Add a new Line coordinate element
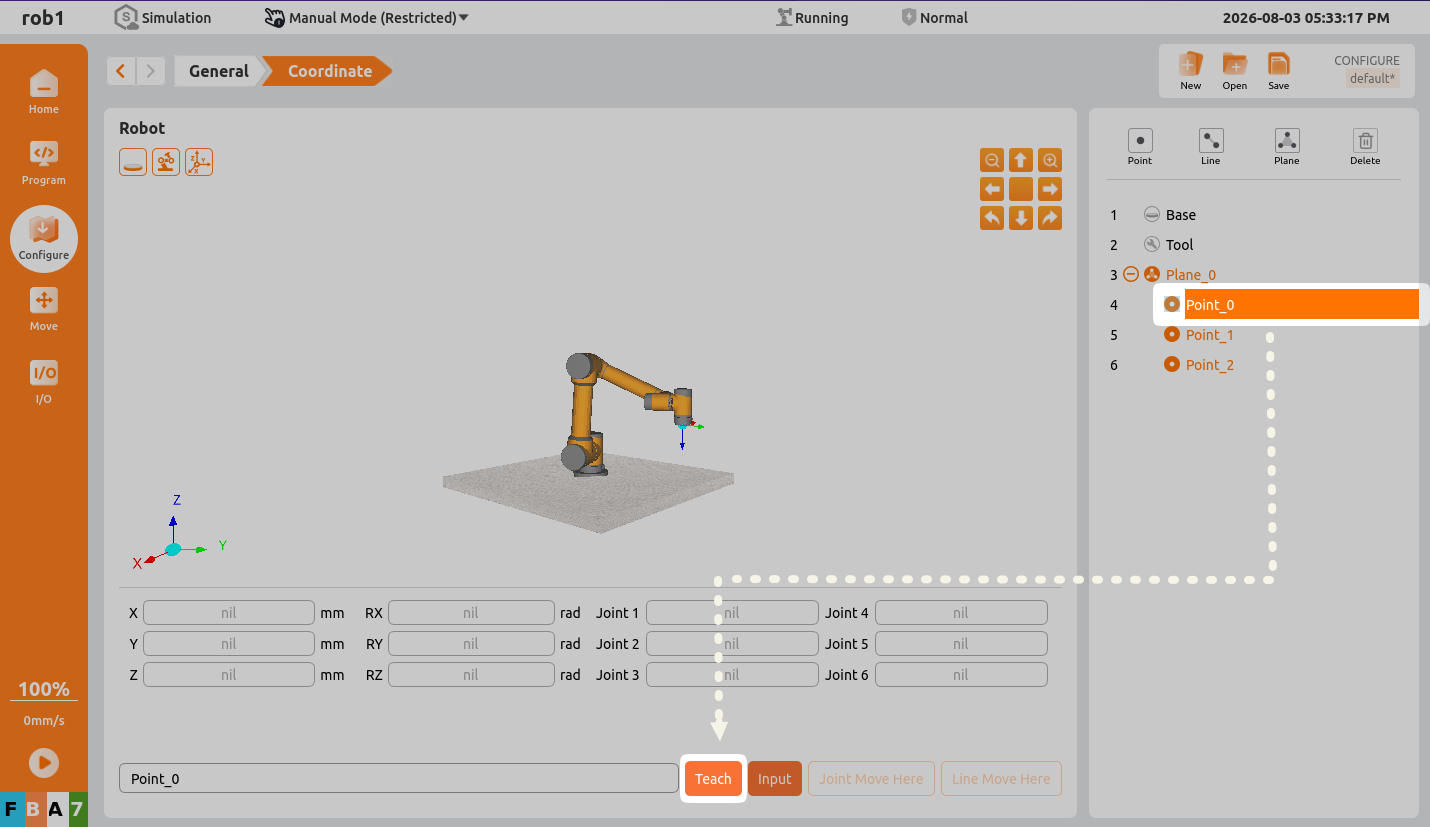The width and height of the screenshot is (1430, 827). point(1211,147)
